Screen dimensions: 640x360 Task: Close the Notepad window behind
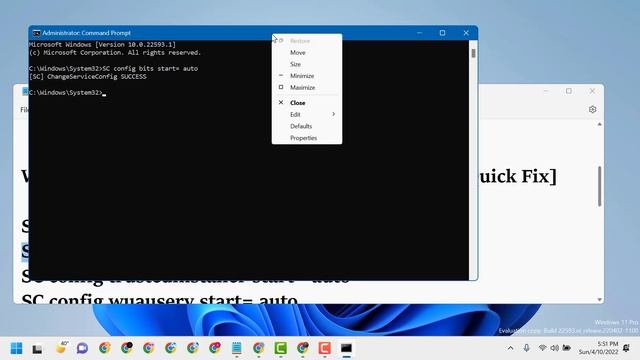592,91
